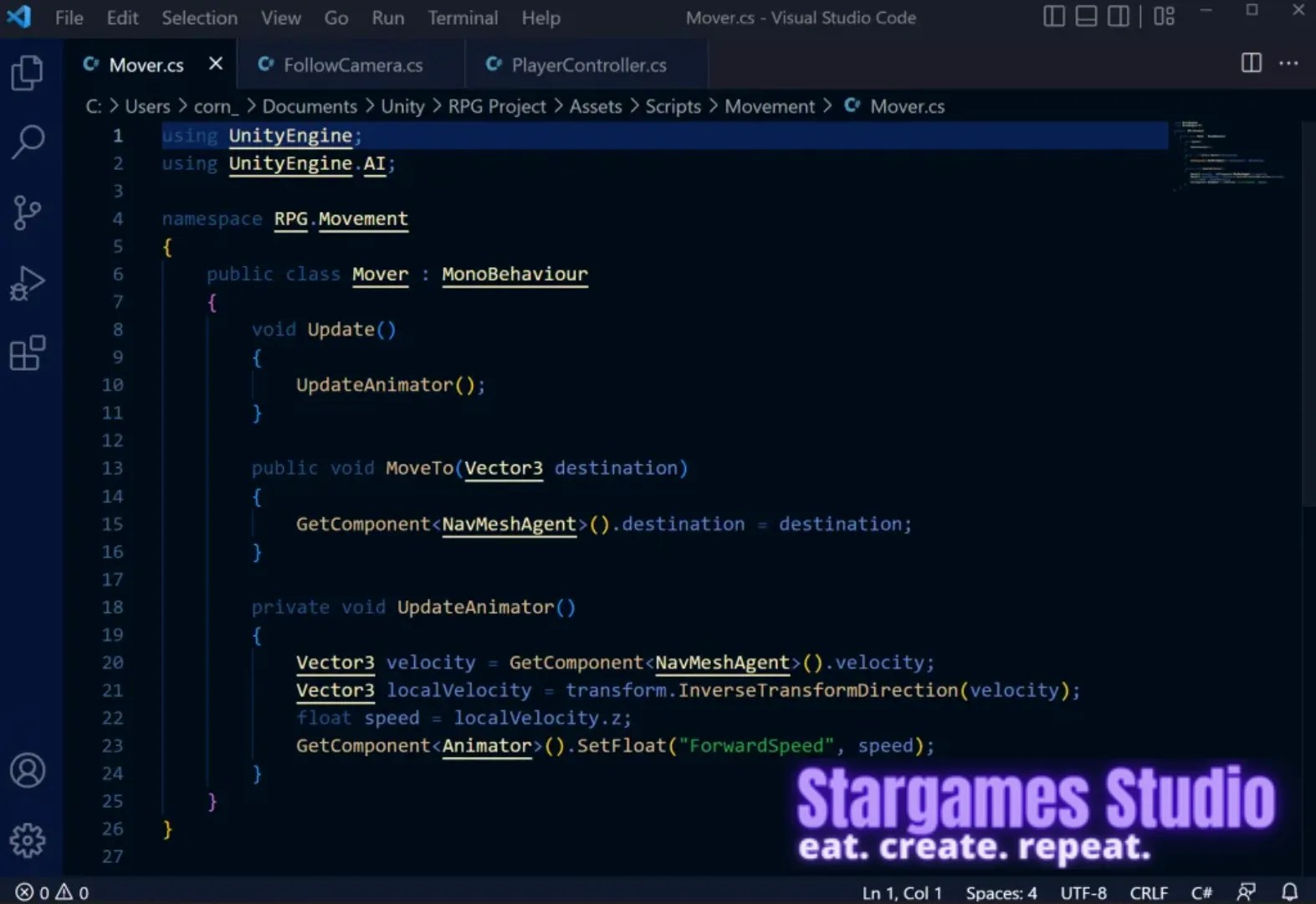Open the File menu

(x=69, y=18)
